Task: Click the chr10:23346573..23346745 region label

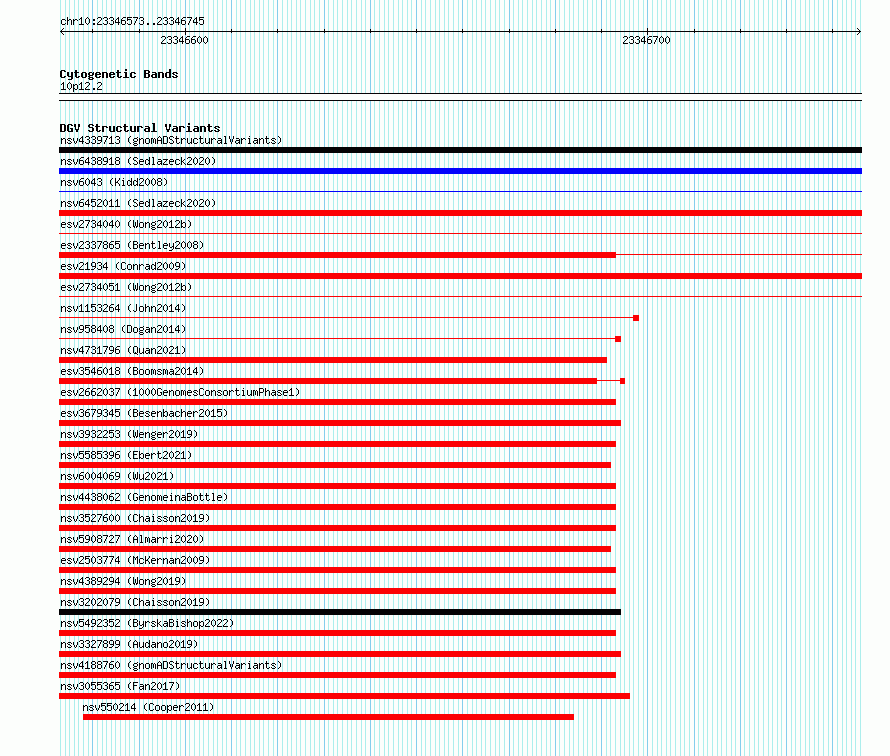Action: 132,21
